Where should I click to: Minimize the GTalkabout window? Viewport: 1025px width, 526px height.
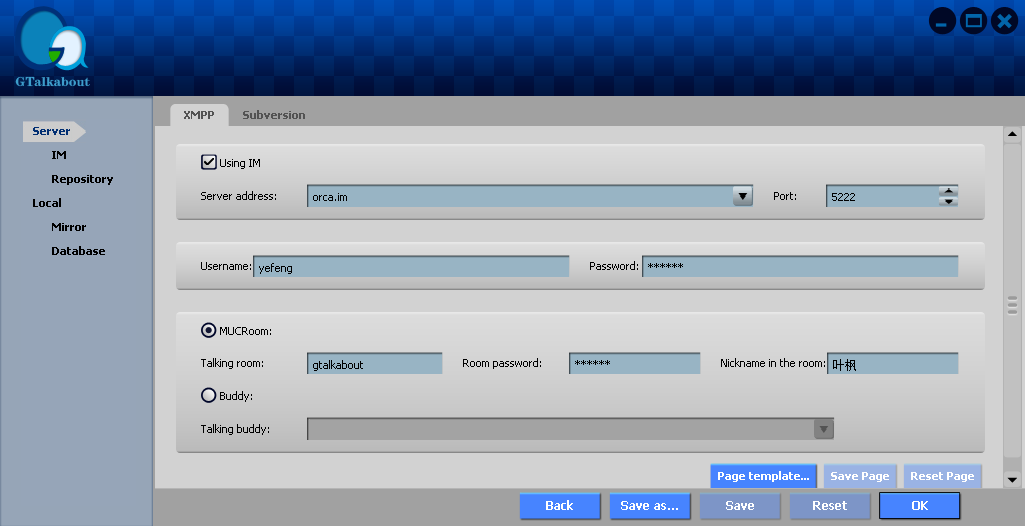click(942, 22)
